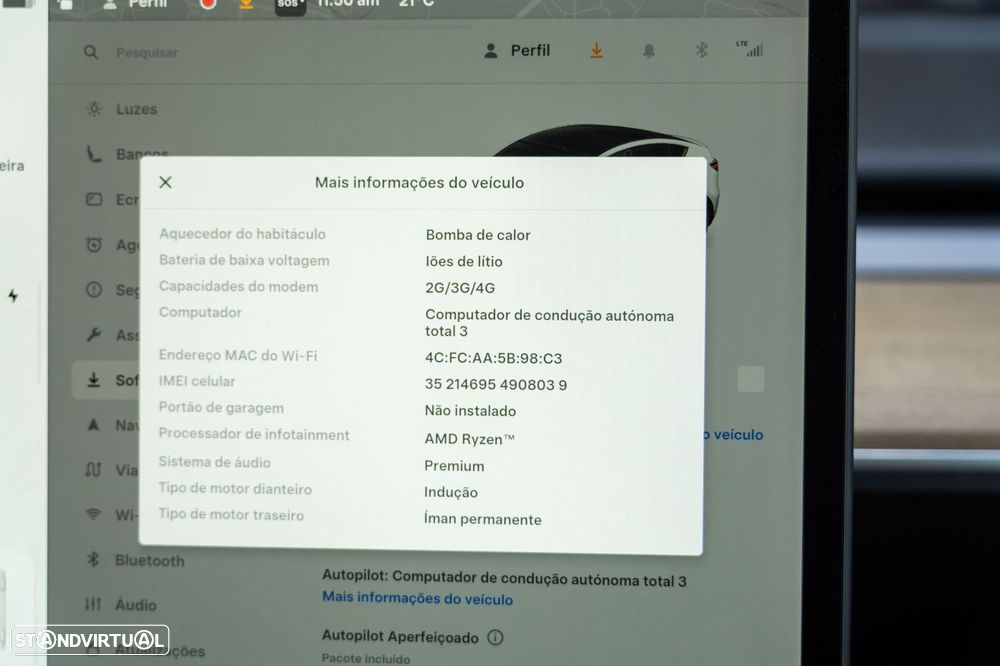
Task: Select the audio sliders icon
Action: (x=93, y=603)
